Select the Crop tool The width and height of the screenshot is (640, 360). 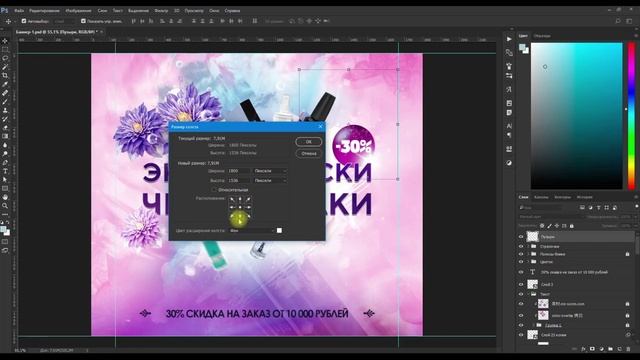point(5,75)
